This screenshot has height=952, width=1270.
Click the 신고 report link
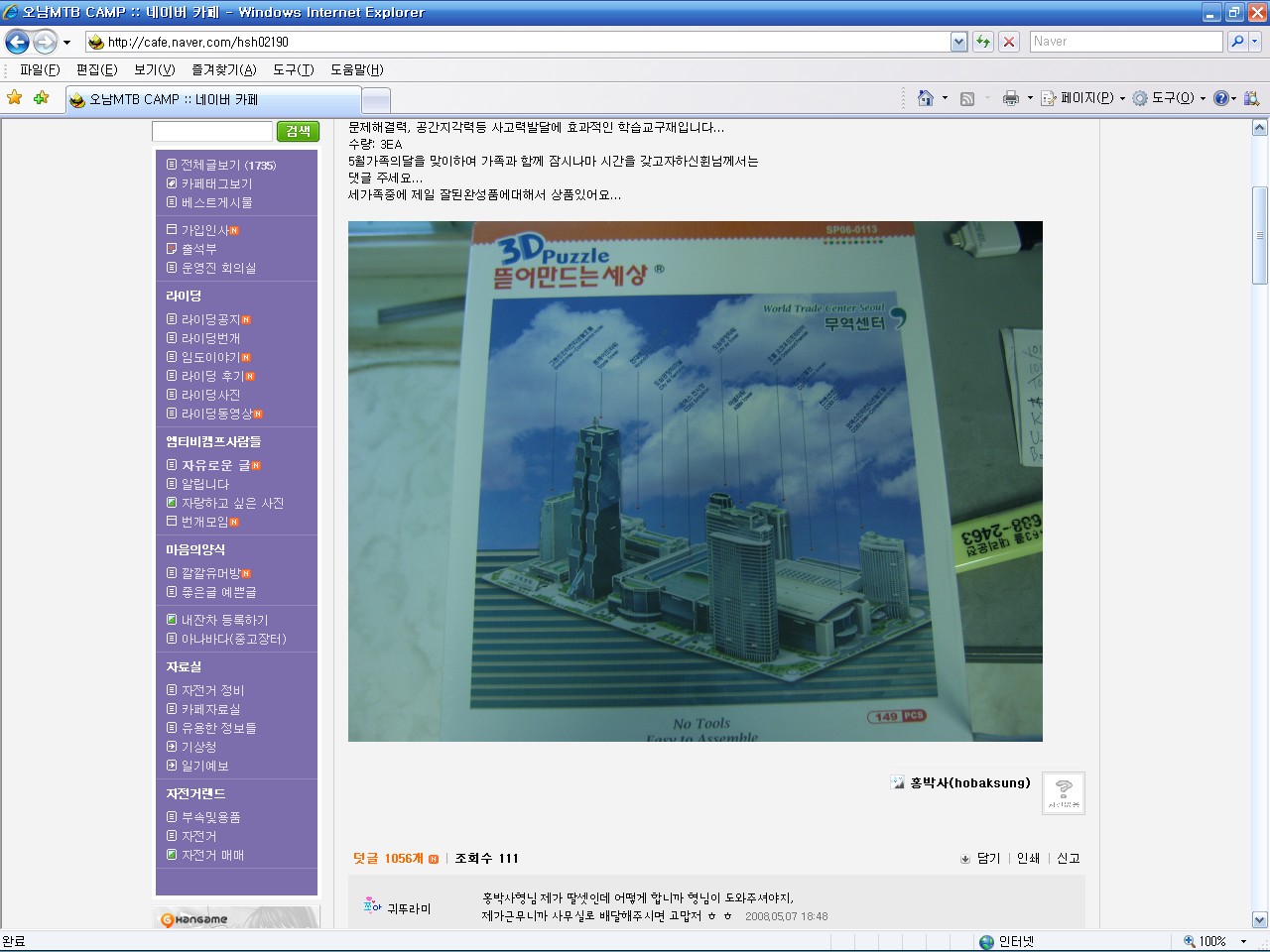[1068, 859]
